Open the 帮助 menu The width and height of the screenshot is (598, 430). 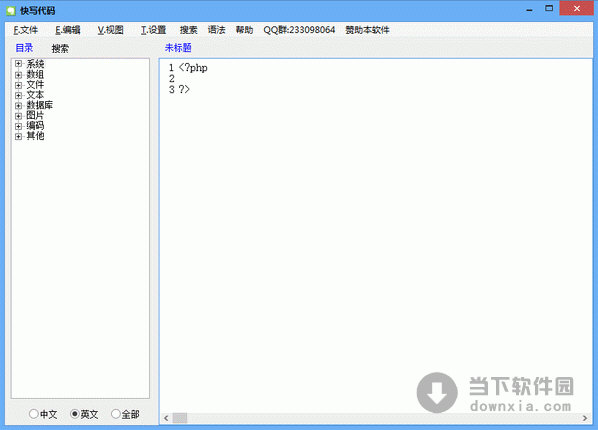pos(244,30)
